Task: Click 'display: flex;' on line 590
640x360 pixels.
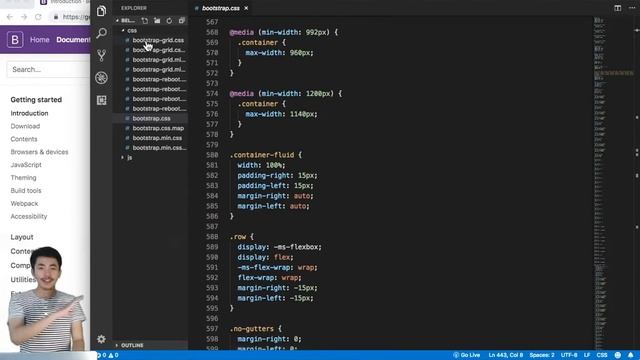Action: coord(265,257)
